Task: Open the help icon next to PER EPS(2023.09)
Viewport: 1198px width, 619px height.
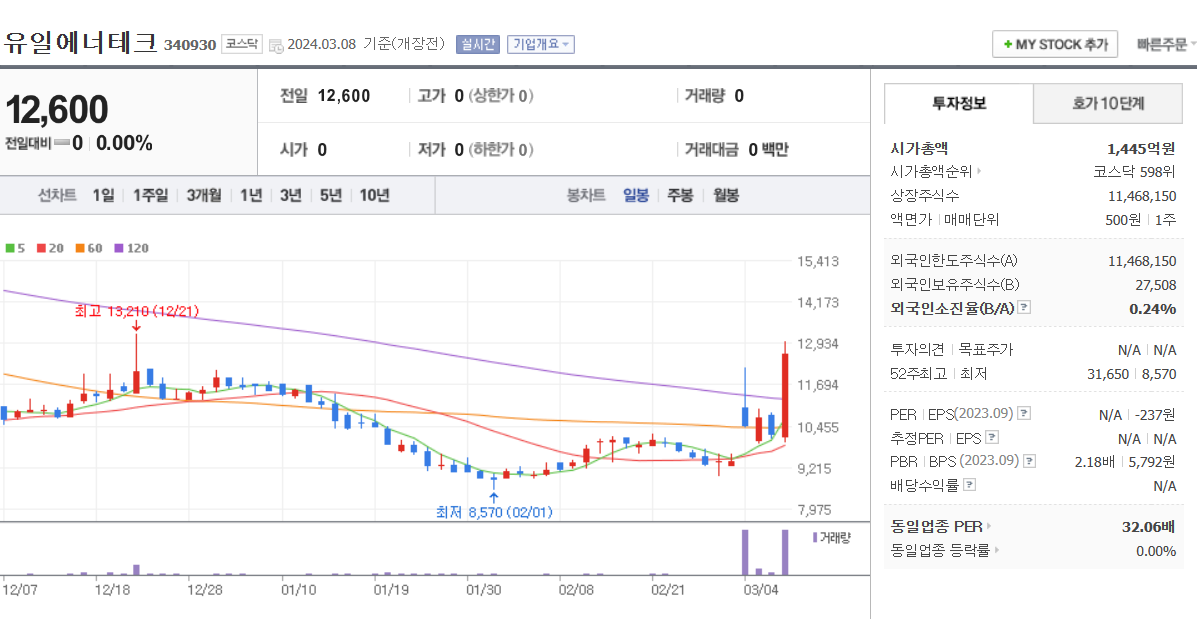Action: pos(1025,413)
